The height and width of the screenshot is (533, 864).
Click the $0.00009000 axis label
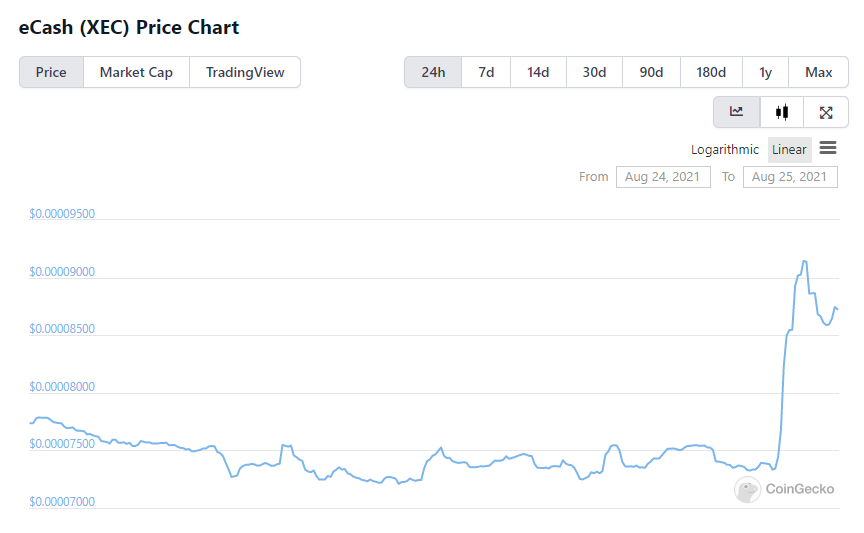coord(62,272)
